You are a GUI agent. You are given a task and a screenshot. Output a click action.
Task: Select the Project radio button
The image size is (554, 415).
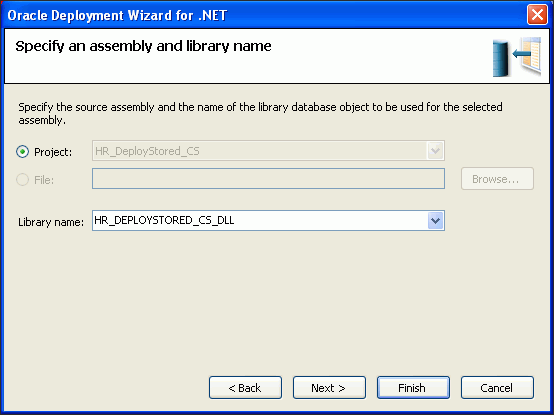click(x=23, y=152)
